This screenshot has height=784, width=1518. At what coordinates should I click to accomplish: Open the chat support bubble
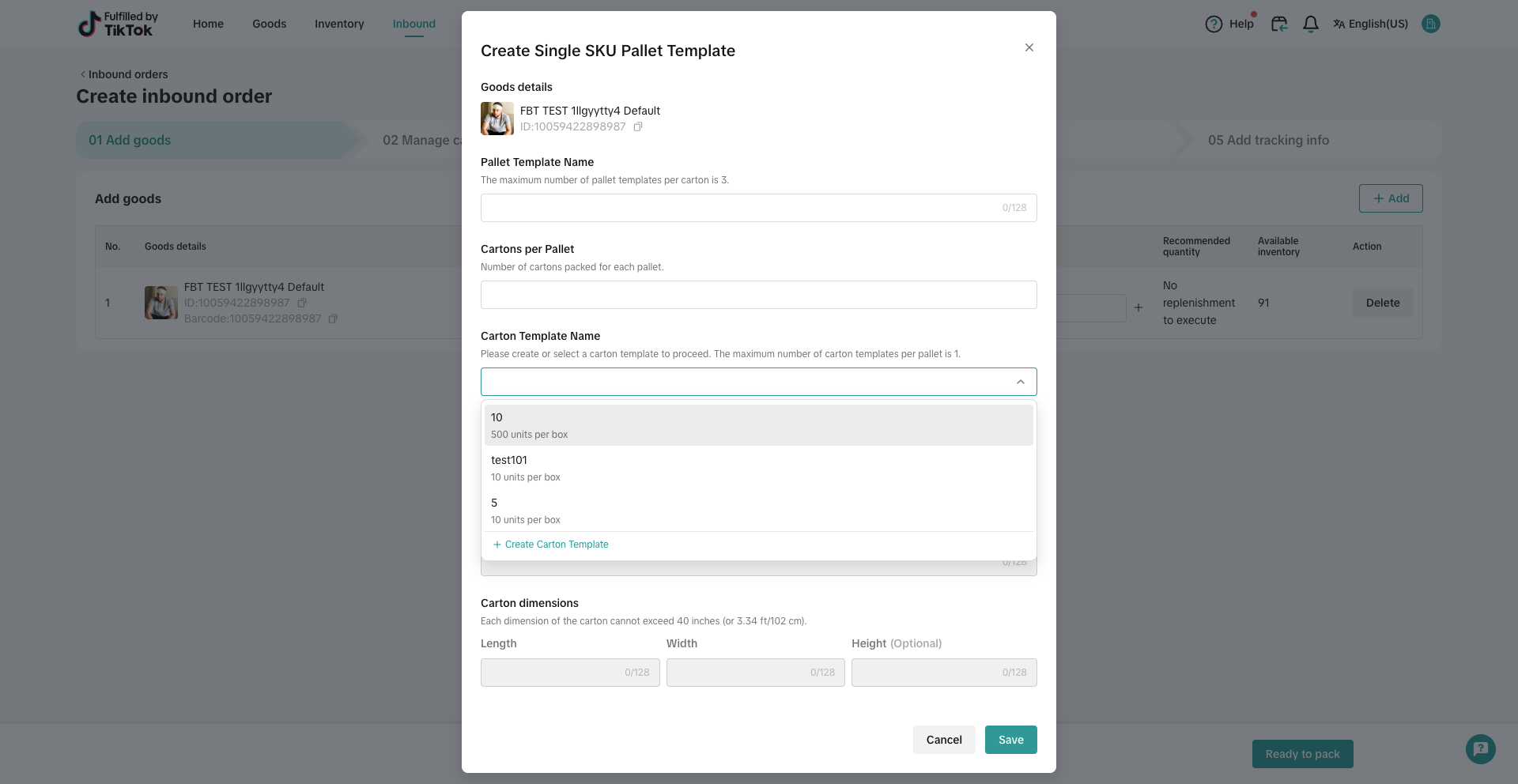coord(1480,748)
